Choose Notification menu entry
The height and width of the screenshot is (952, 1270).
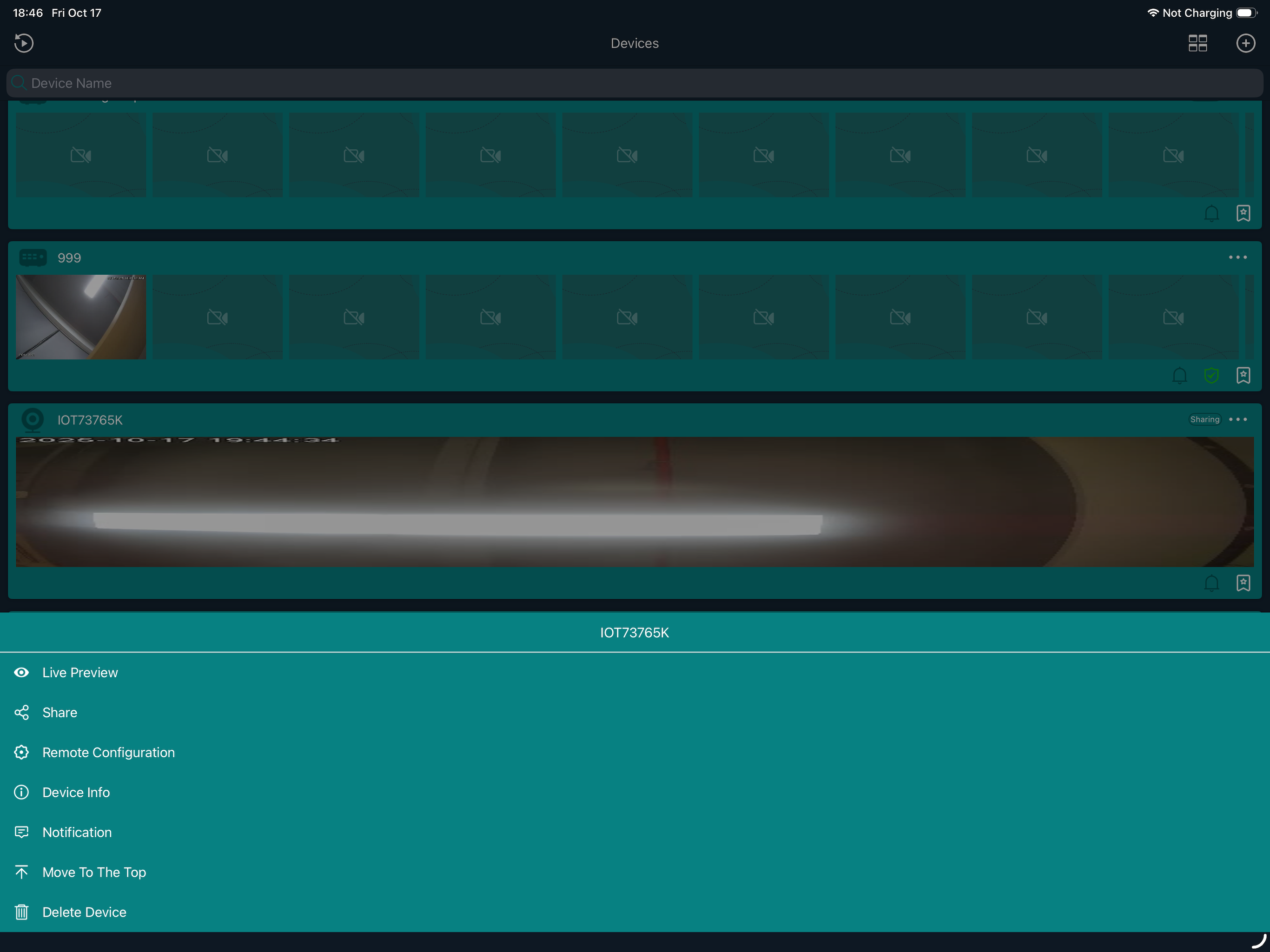[635, 833]
